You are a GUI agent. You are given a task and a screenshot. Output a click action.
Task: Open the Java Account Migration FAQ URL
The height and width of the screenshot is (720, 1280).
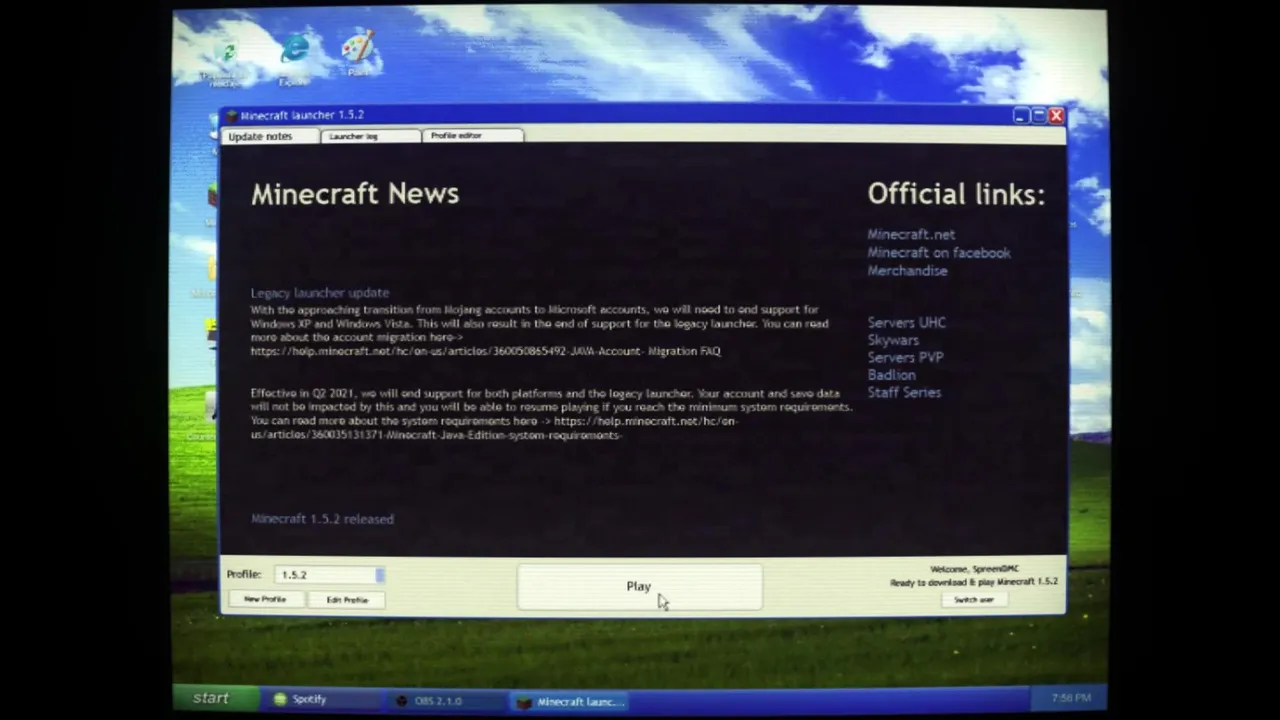(x=485, y=352)
